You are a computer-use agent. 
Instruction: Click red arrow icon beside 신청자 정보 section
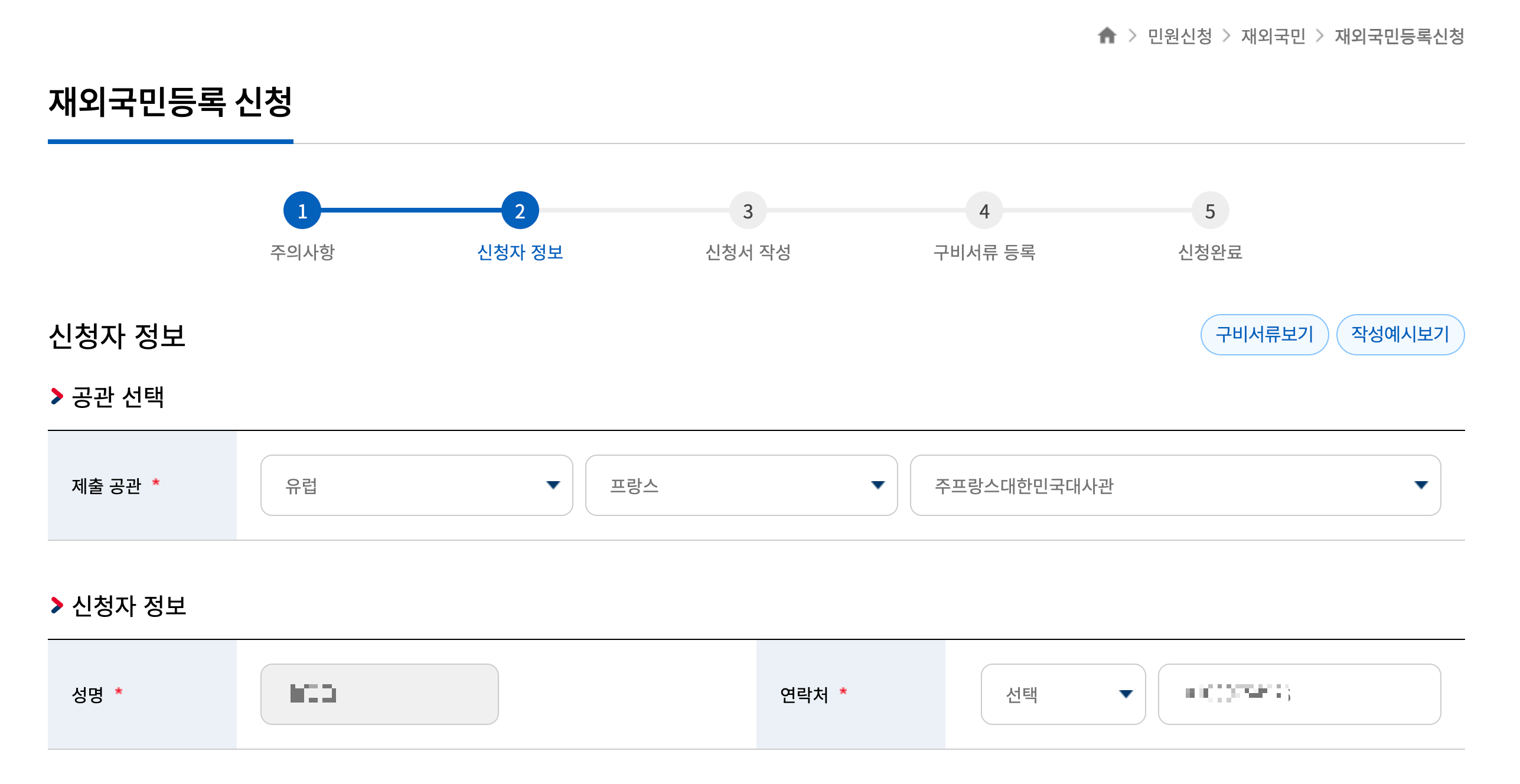click(57, 605)
